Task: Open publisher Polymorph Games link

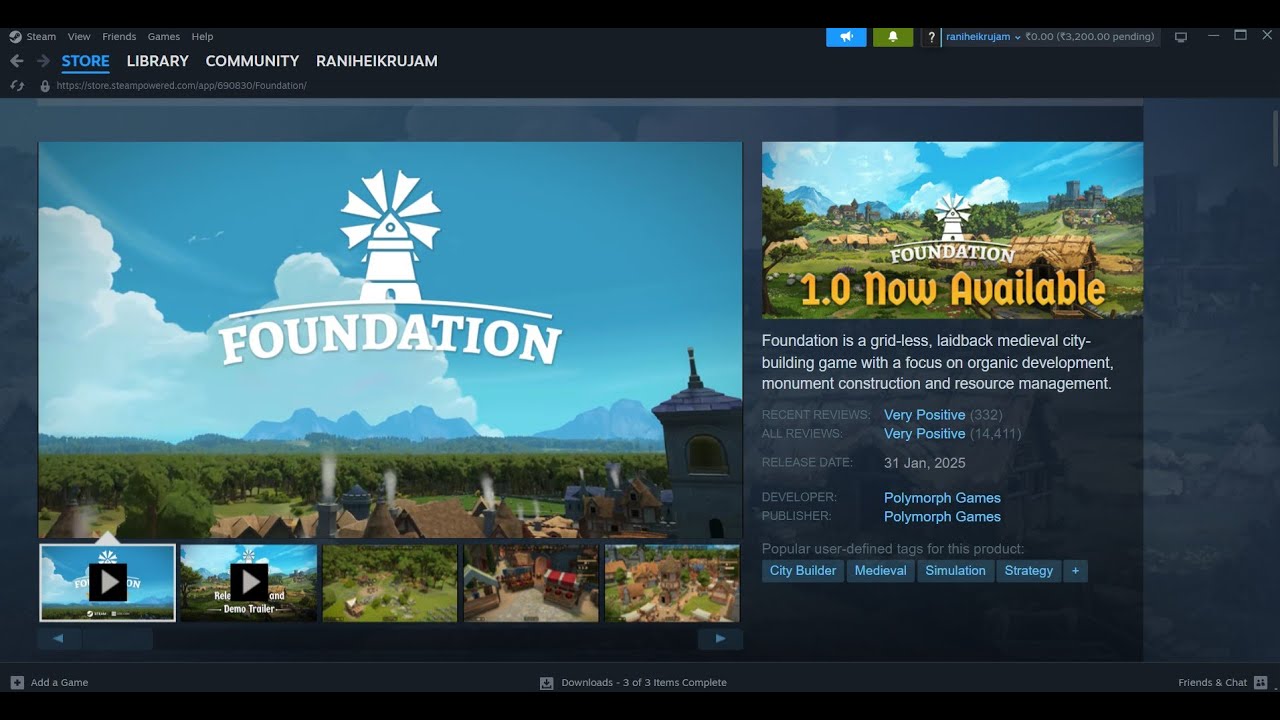Action: pos(942,517)
